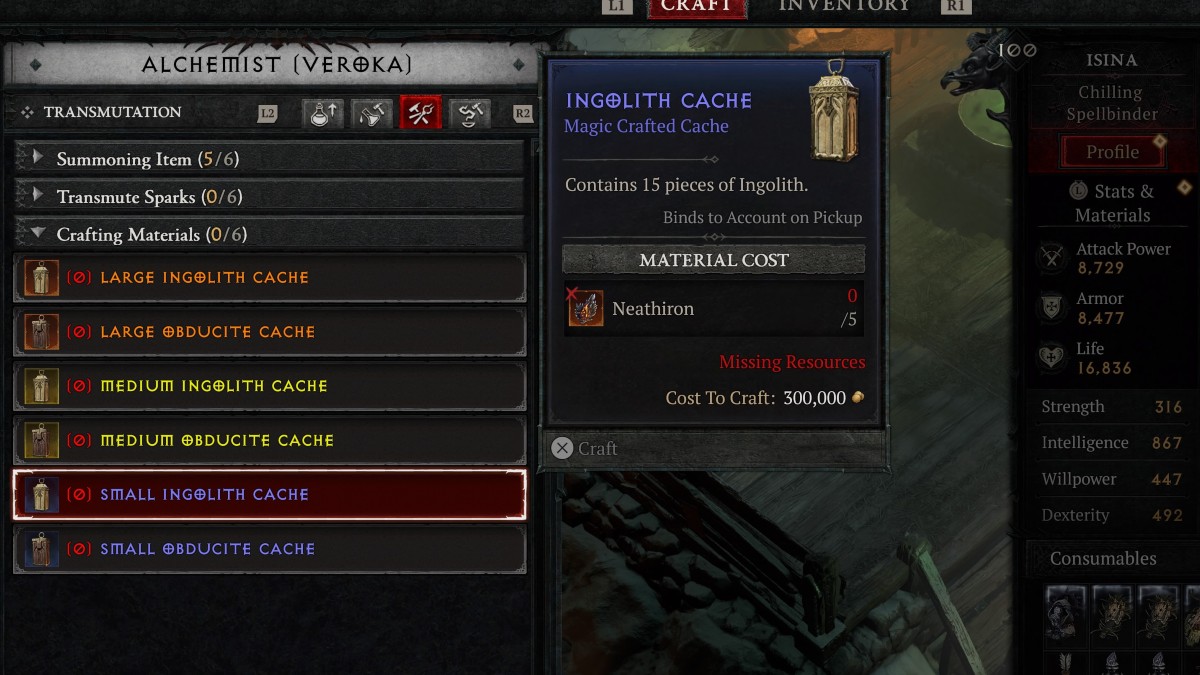Select the potion upgrade tab icon
This screenshot has width=1200, height=675.
point(323,113)
